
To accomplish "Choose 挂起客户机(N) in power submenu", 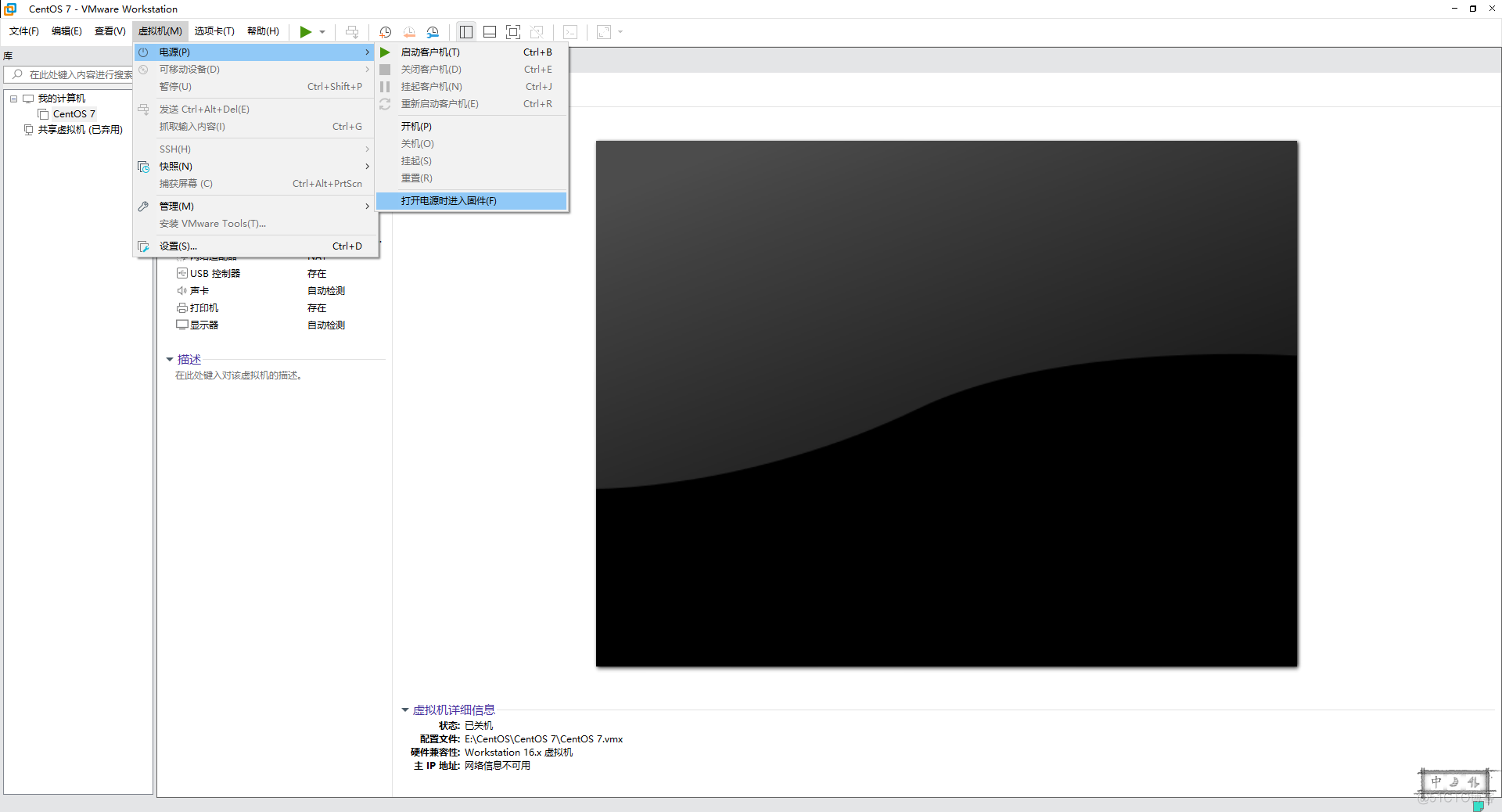I will pos(471,87).
